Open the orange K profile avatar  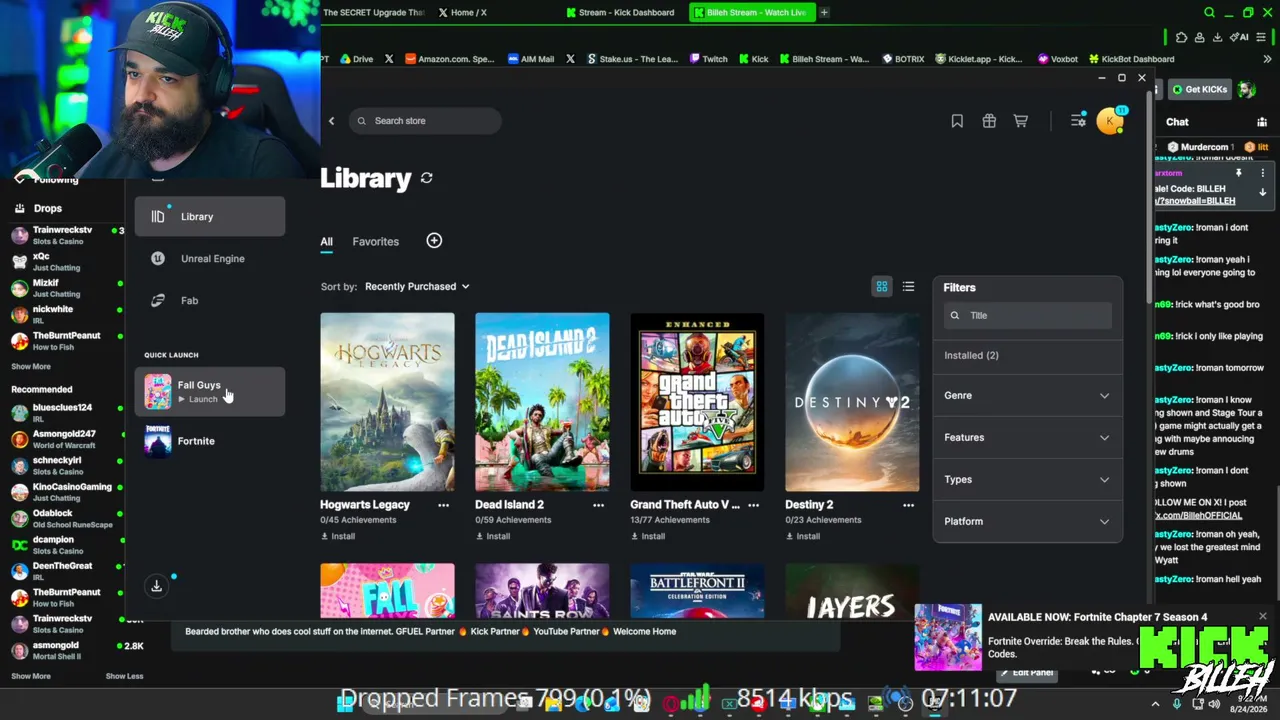point(1110,121)
